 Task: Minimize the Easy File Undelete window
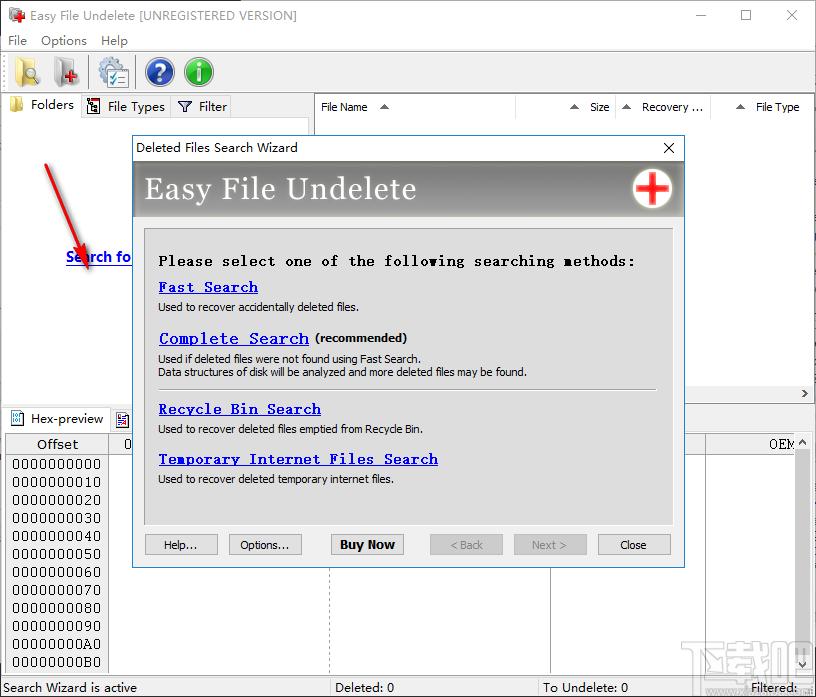[701, 15]
